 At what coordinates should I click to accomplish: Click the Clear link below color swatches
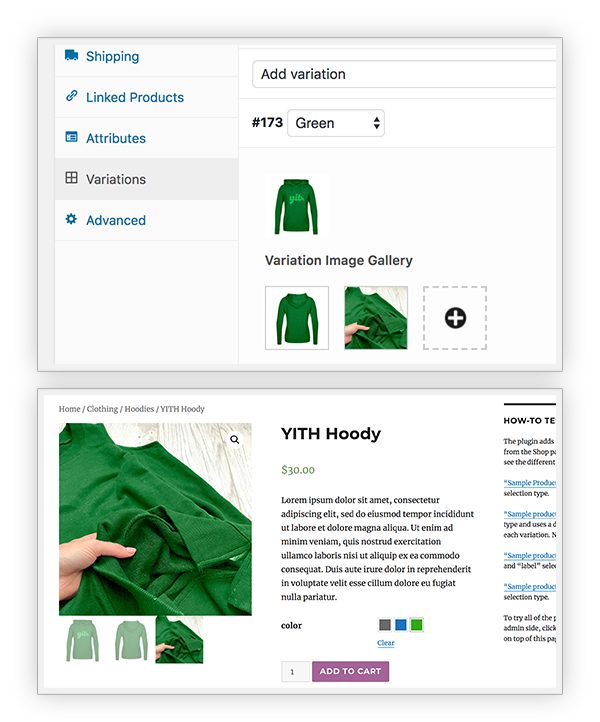pyautogui.click(x=385, y=643)
